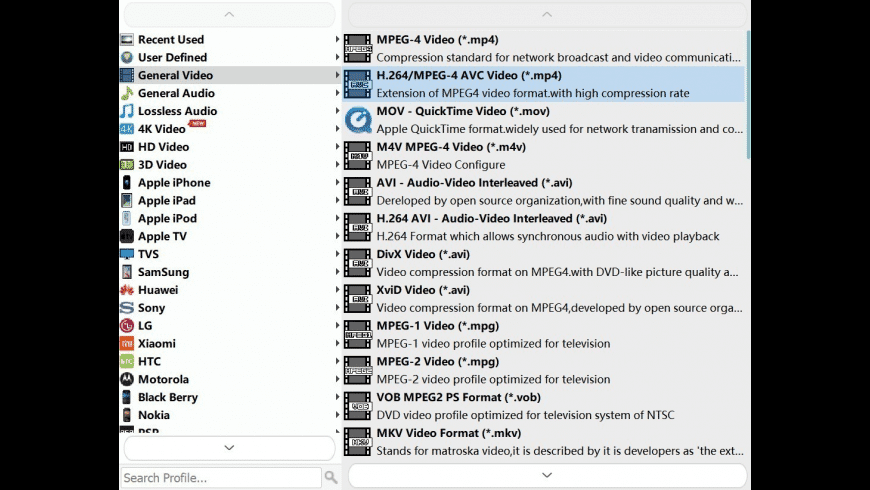Choose DivX Video (*.avi) format

544,262
